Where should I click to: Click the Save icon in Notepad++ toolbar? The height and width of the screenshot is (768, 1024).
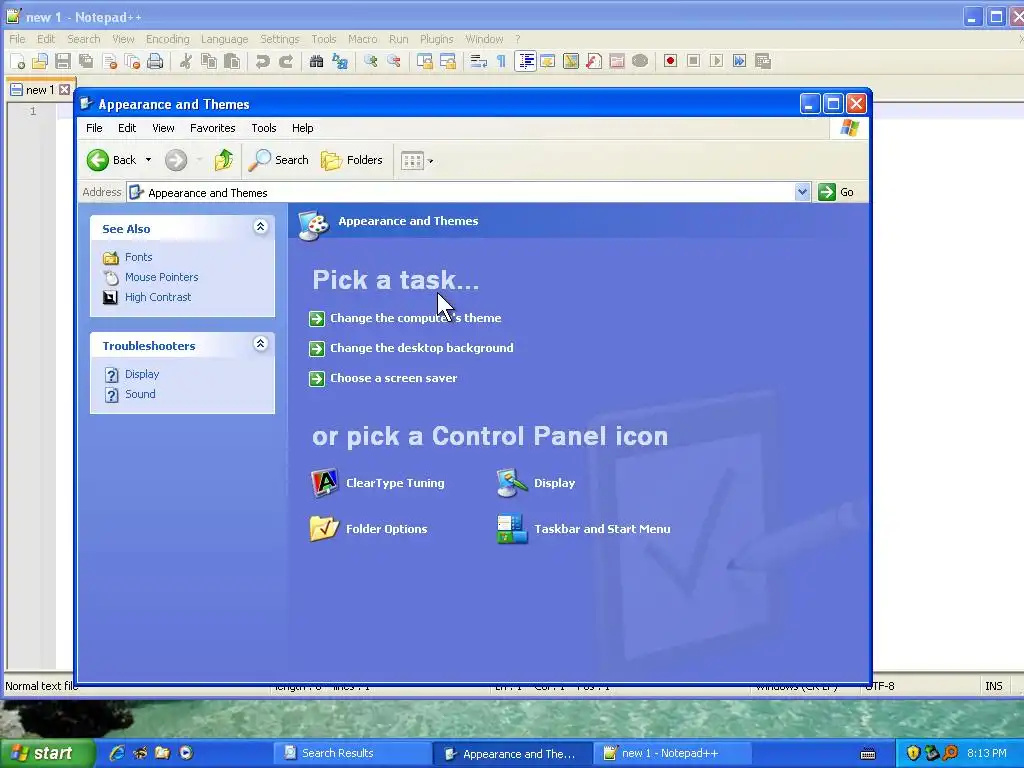point(63,61)
